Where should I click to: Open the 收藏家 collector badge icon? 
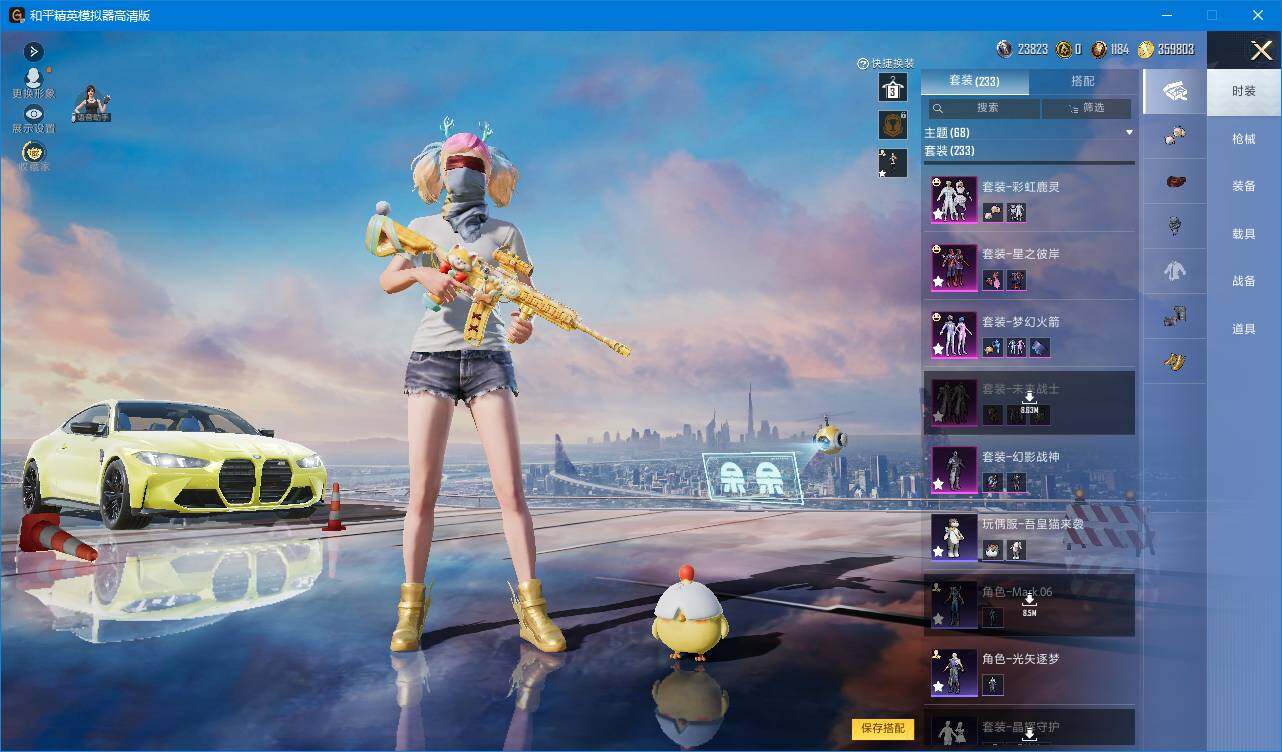33,152
